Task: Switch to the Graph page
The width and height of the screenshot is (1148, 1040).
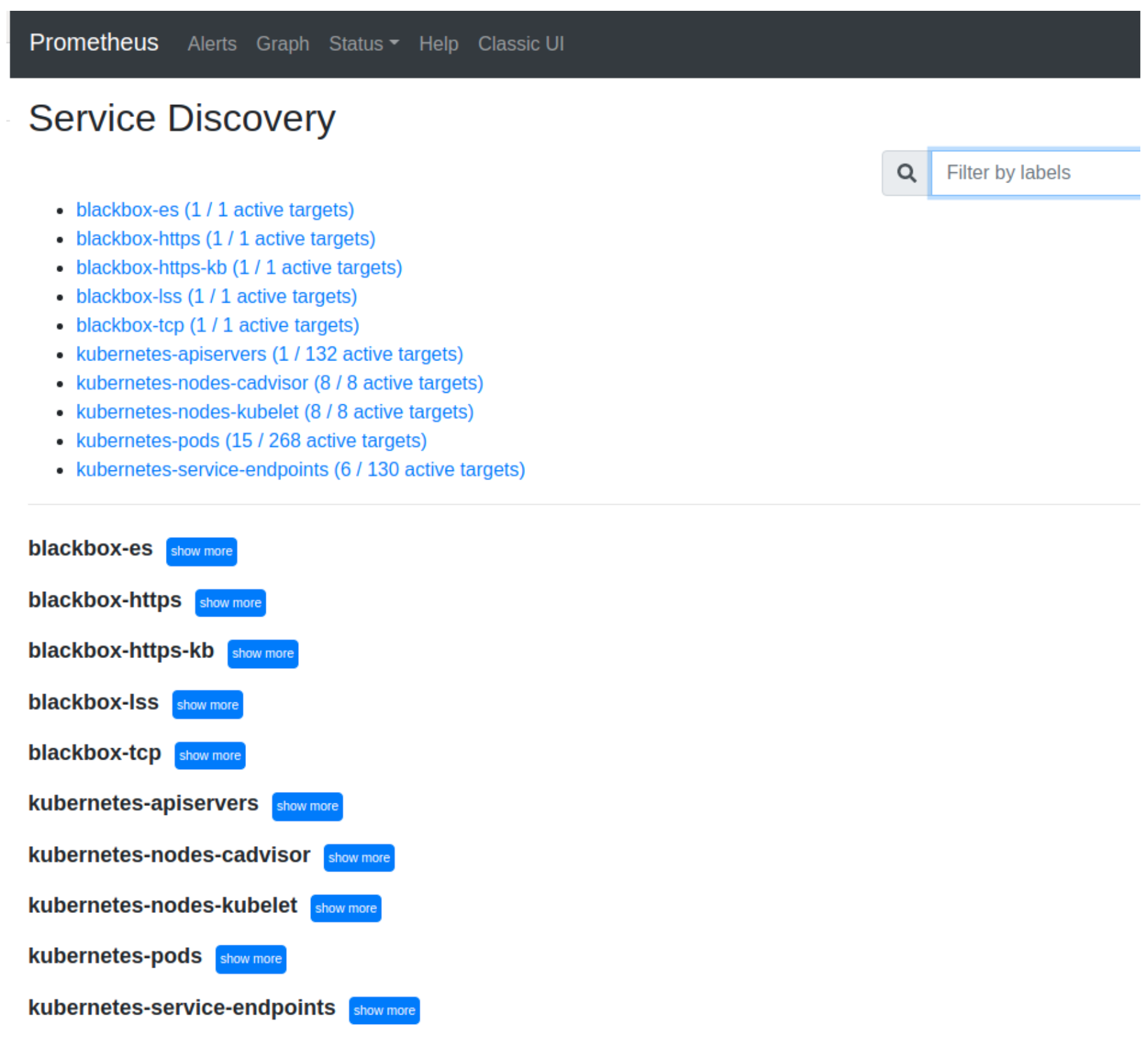Action: point(282,43)
